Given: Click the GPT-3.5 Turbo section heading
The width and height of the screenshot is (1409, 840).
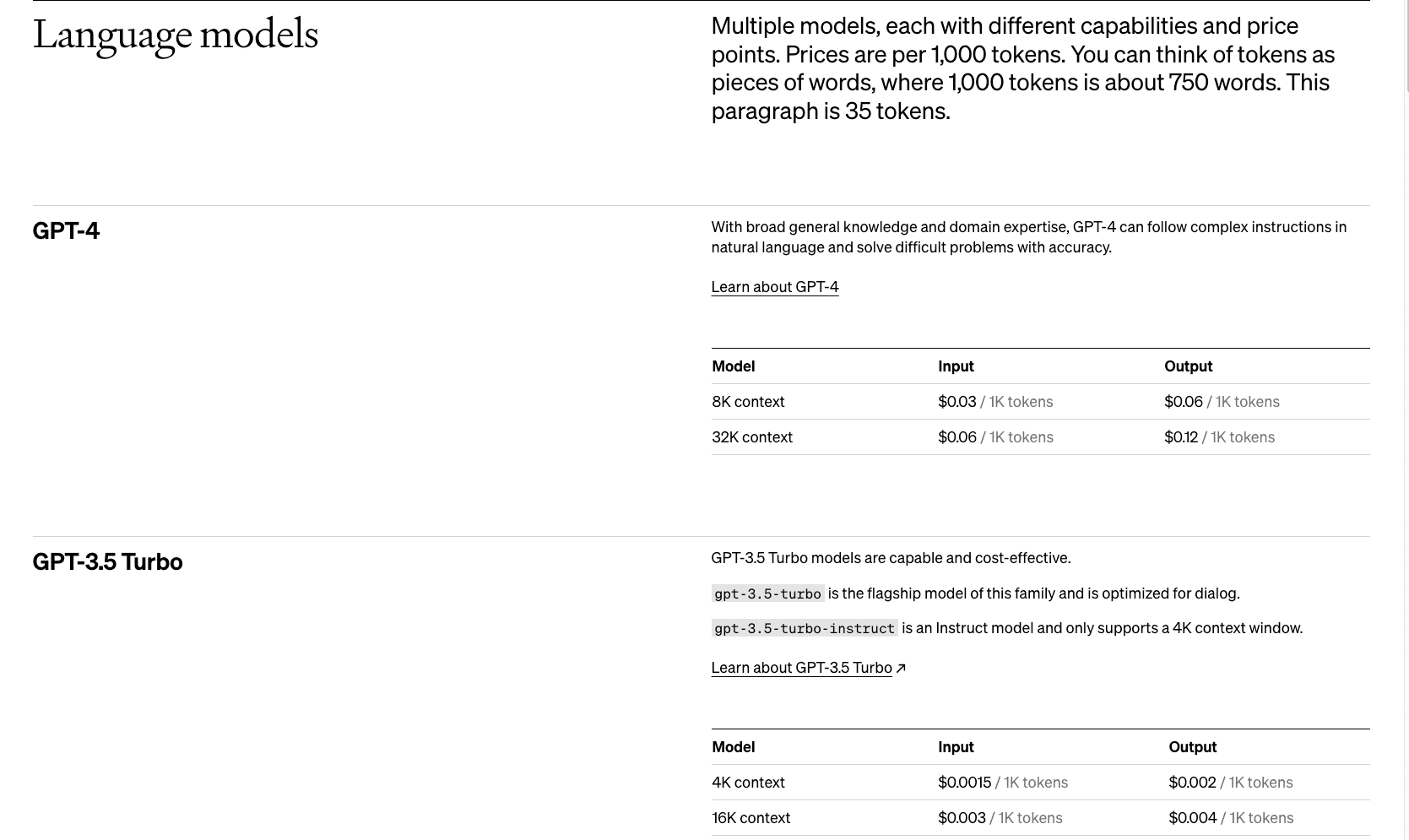Looking at the screenshot, I should click(107, 561).
